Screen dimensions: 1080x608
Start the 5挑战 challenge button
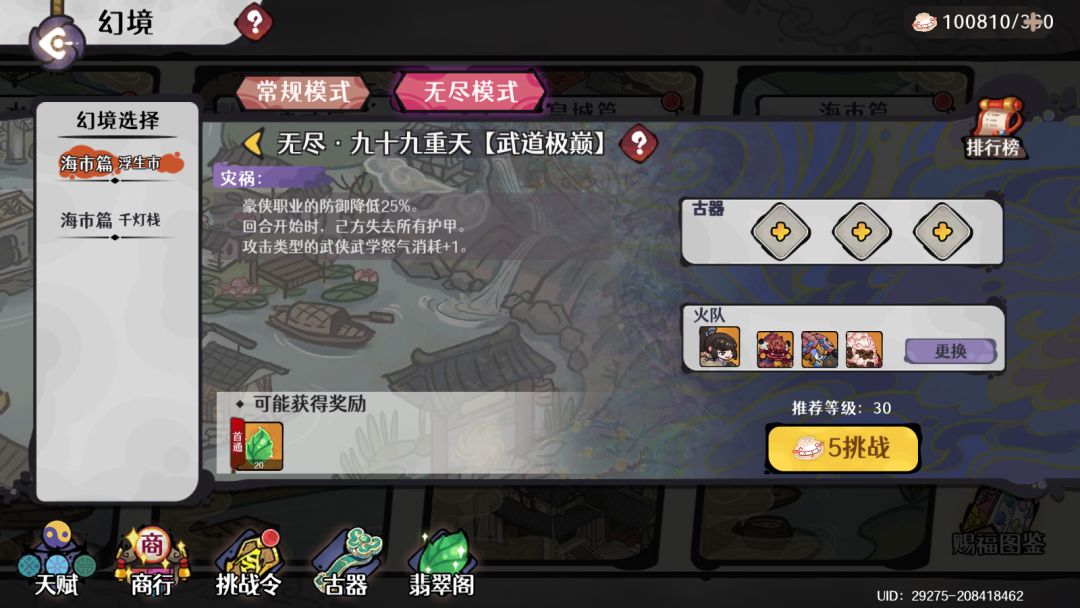tap(843, 448)
